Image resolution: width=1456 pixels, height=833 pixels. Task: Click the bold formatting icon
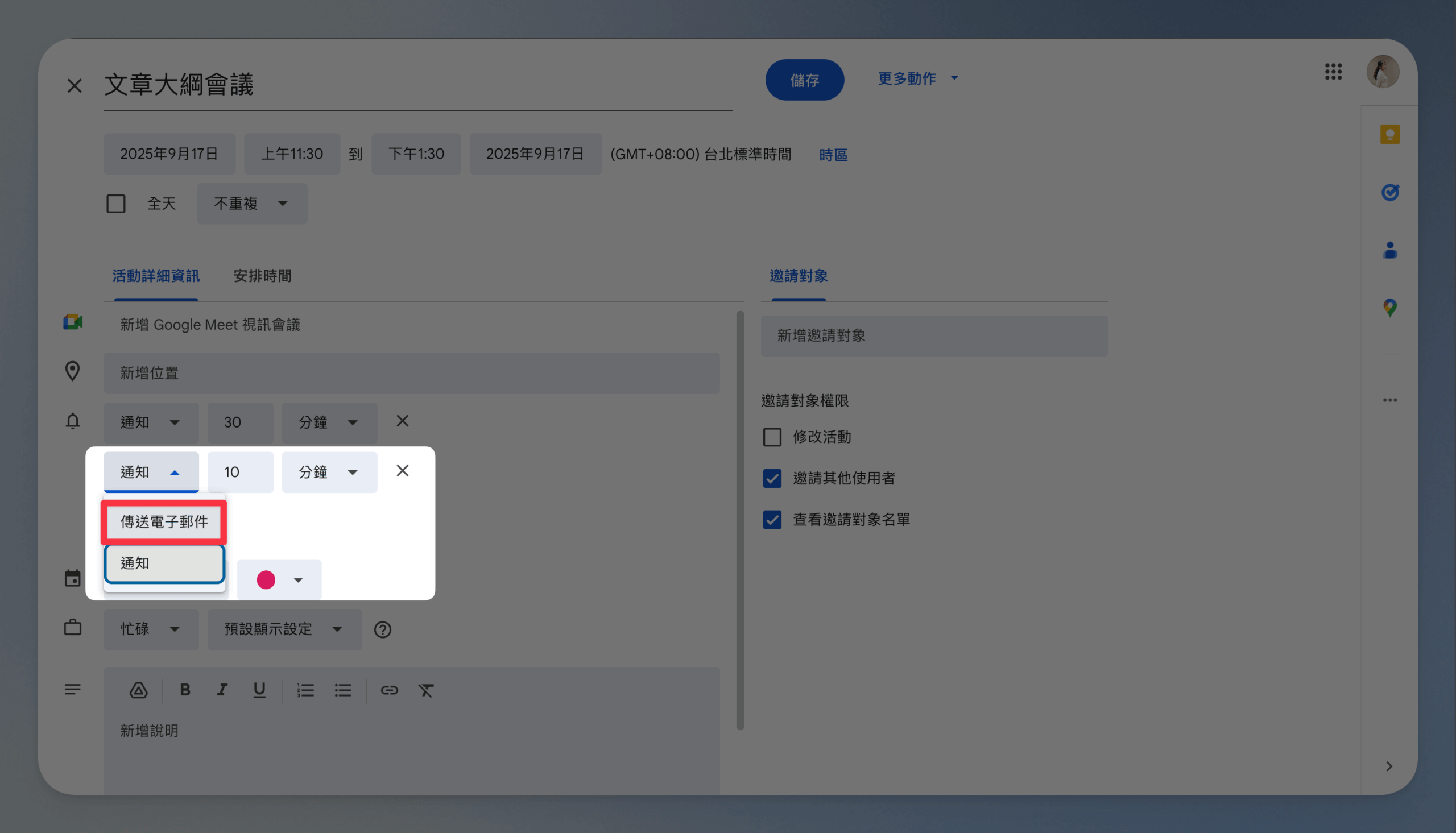(x=185, y=690)
